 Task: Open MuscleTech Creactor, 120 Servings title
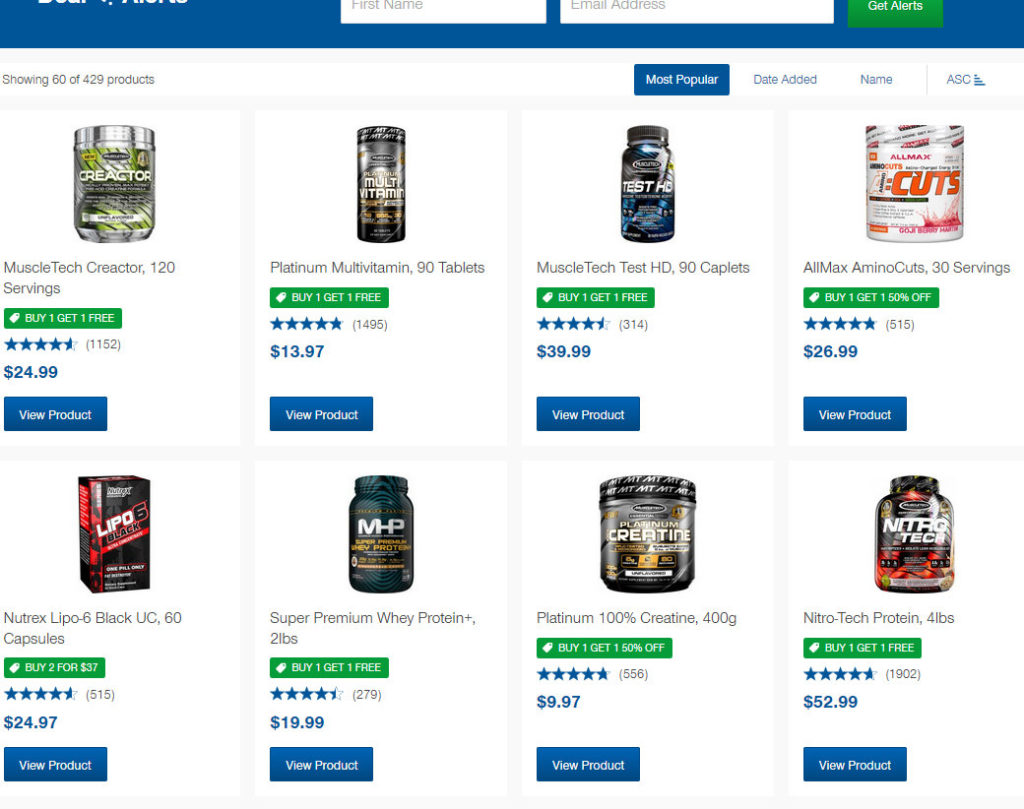pyautogui.click(x=89, y=278)
